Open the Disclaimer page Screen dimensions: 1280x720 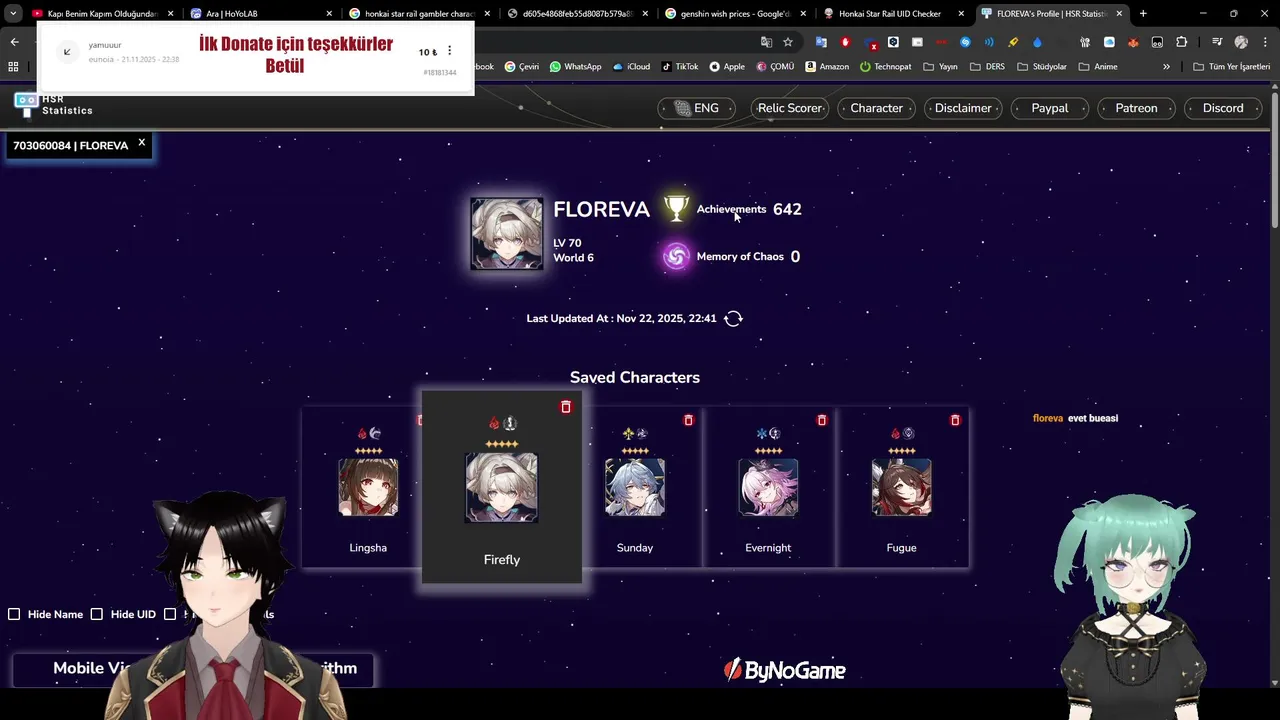tap(963, 108)
